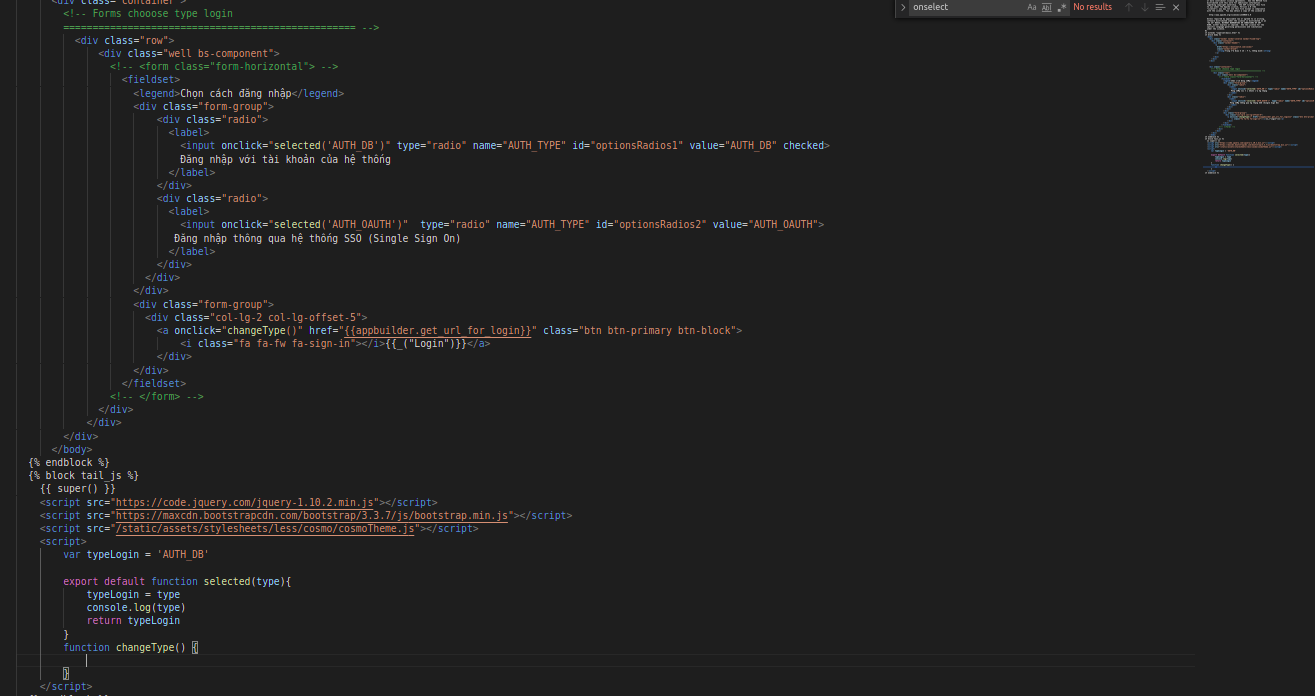Click '{% block tail_js %}' template tag
This screenshot has height=696, width=1315.
coord(83,475)
